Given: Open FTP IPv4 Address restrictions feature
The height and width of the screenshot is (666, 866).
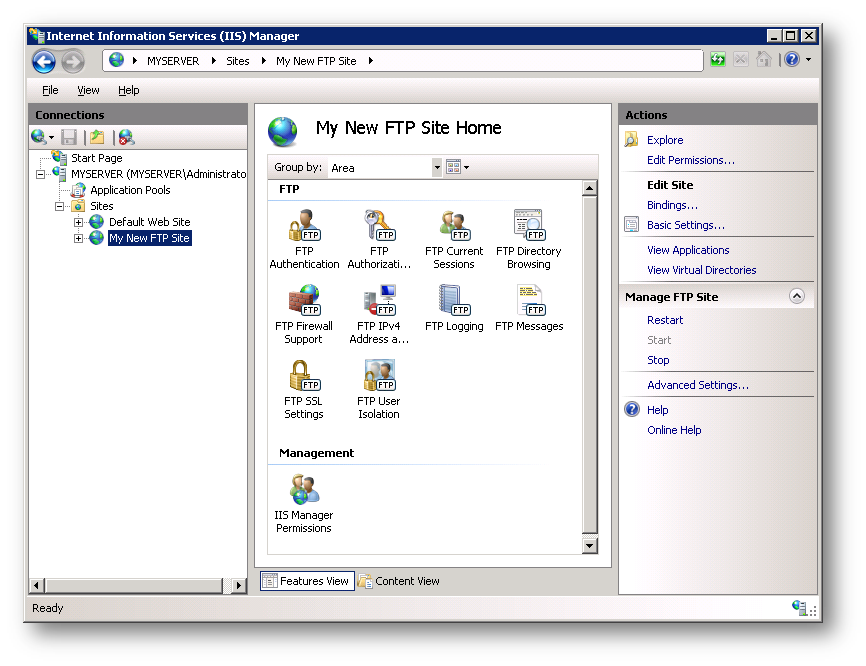Looking at the screenshot, I should [x=379, y=314].
